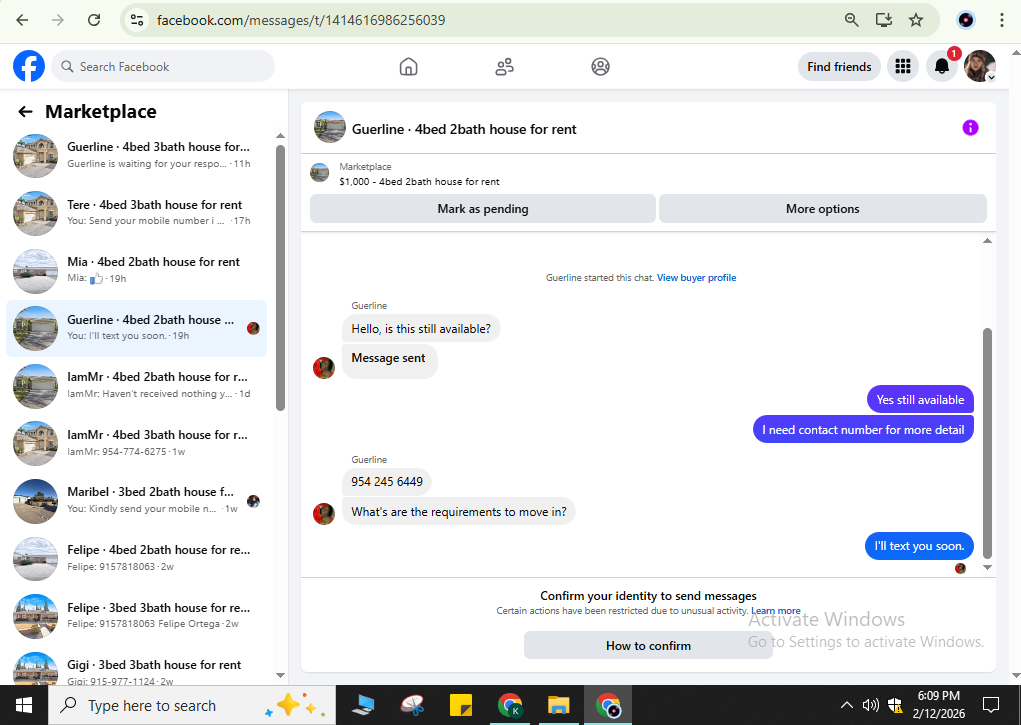Open Tere 4bed 3bath conversation
Screen dimensions: 1021x725
pos(137,213)
